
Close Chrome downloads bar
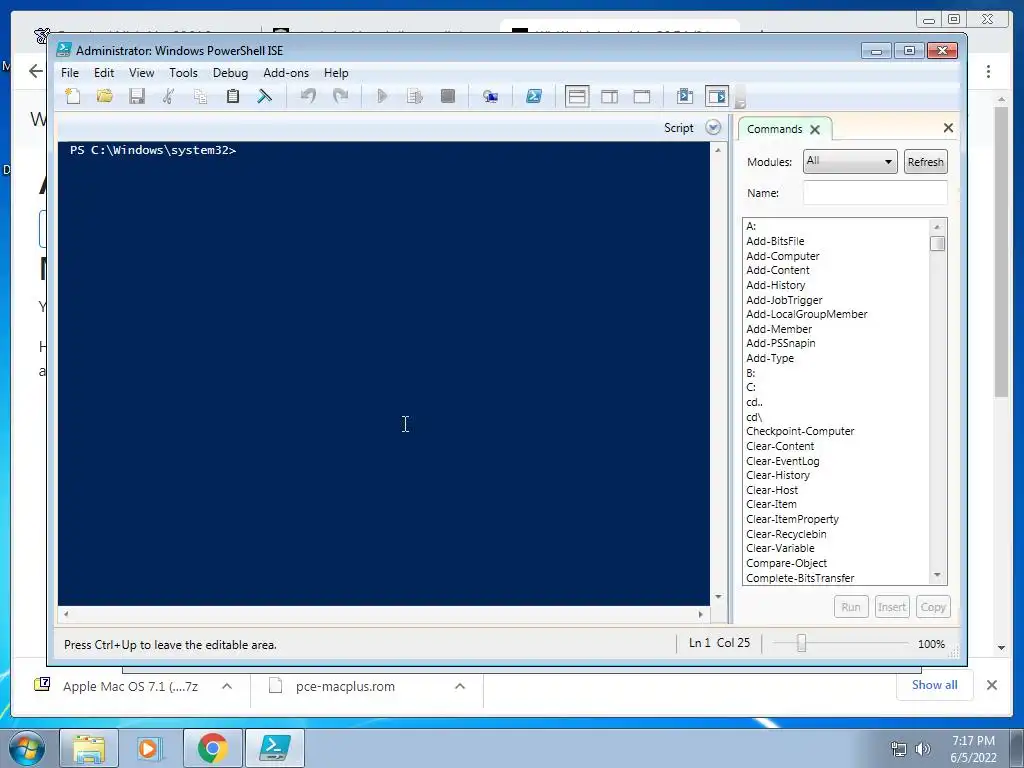991,685
